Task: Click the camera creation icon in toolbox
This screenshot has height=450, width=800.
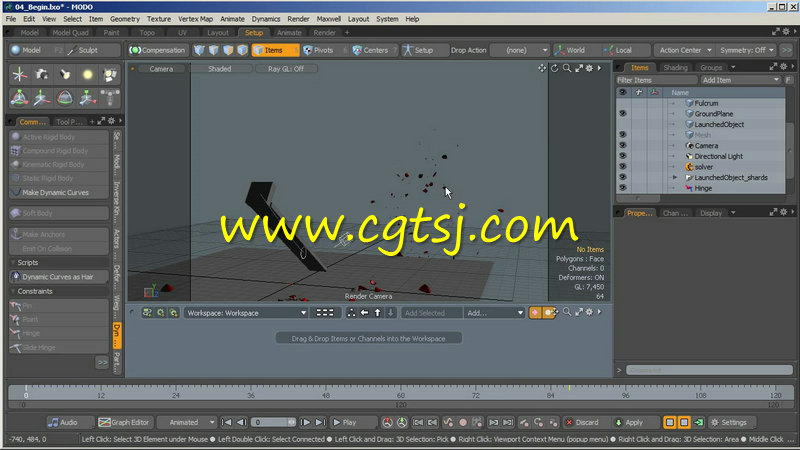Action: (42, 74)
